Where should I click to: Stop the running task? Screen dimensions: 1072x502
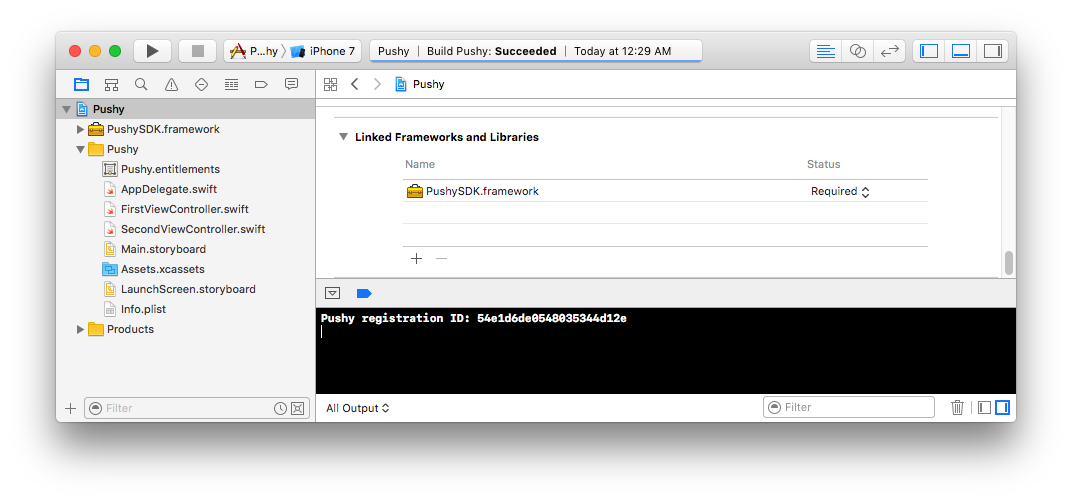(198, 51)
